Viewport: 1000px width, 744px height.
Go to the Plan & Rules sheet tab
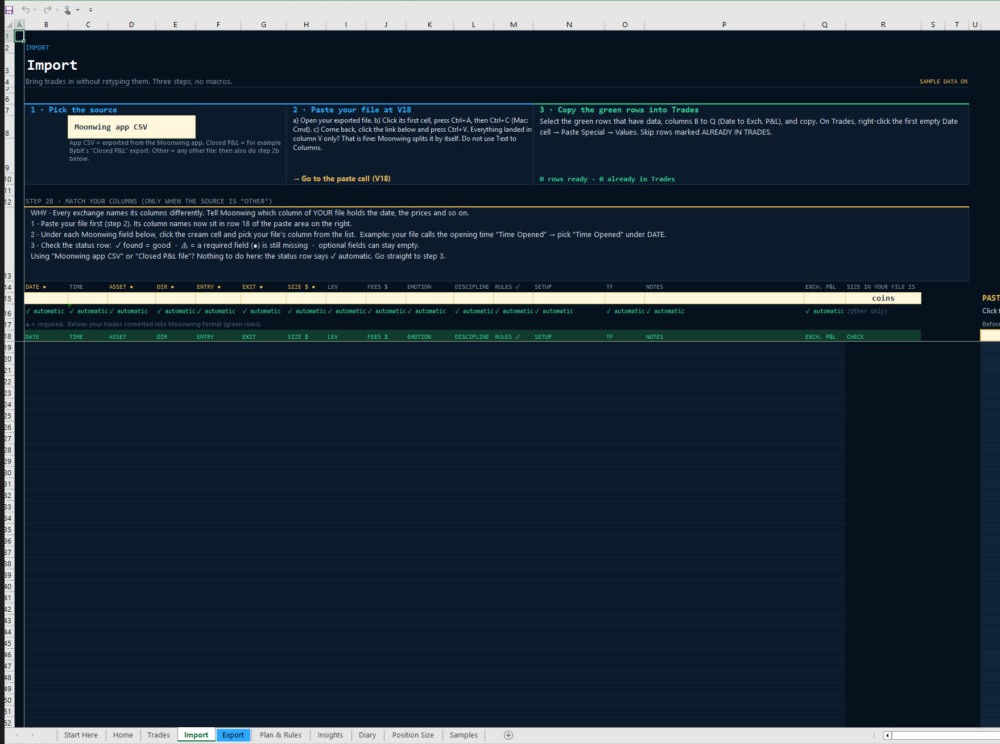pos(281,735)
